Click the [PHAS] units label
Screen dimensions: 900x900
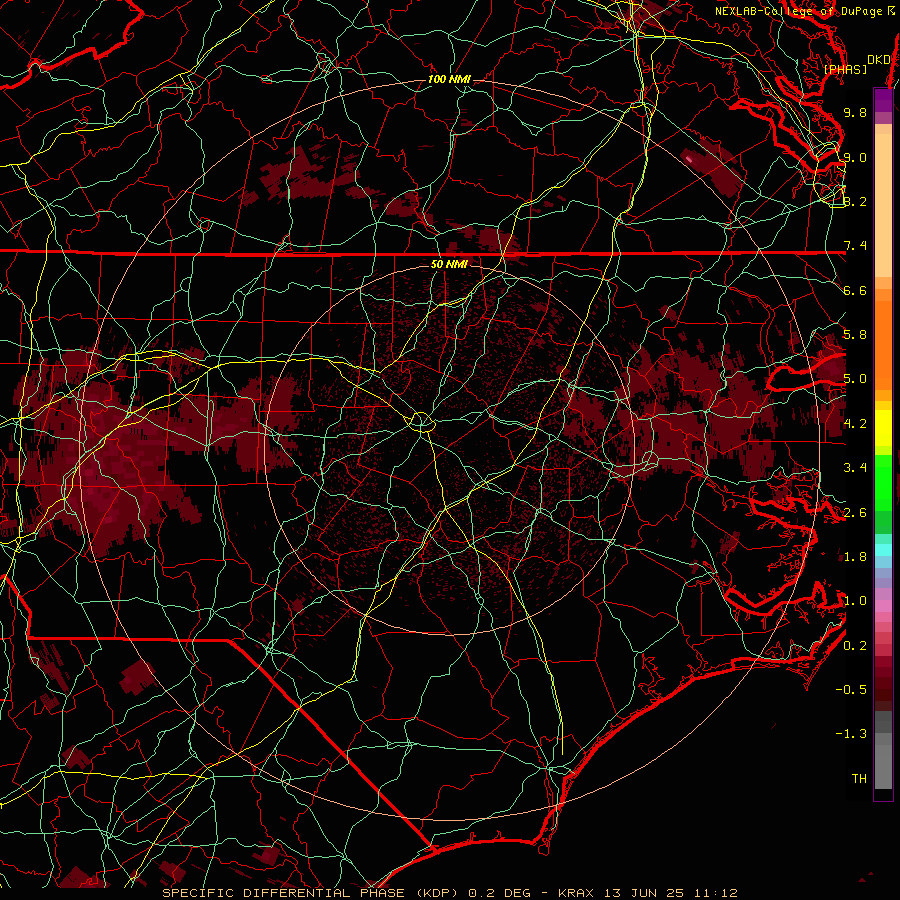(845, 69)
